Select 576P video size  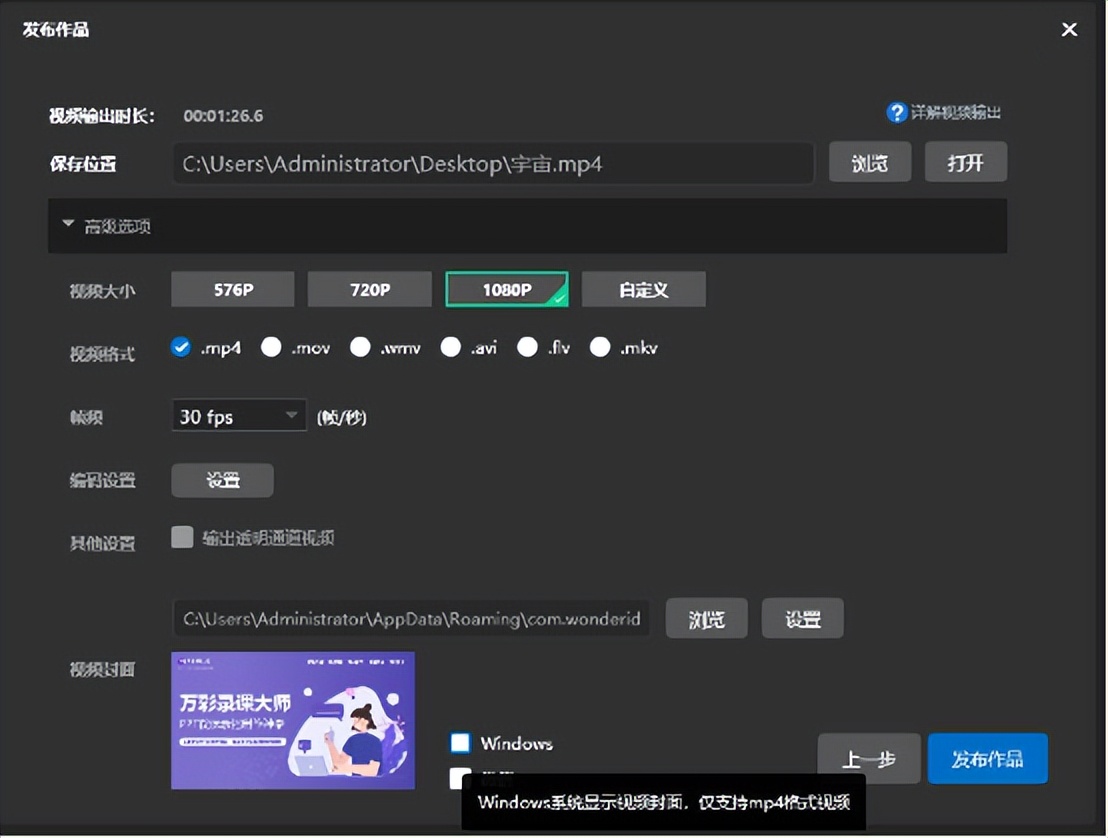pyautogui.click(x=232, y=289)
